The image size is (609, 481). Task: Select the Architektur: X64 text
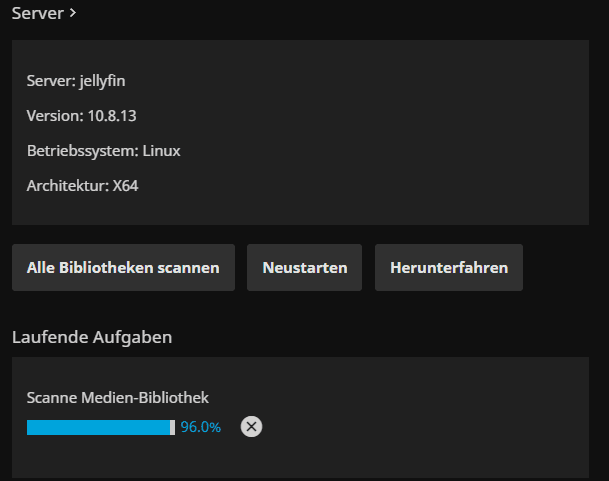point(82,186)
